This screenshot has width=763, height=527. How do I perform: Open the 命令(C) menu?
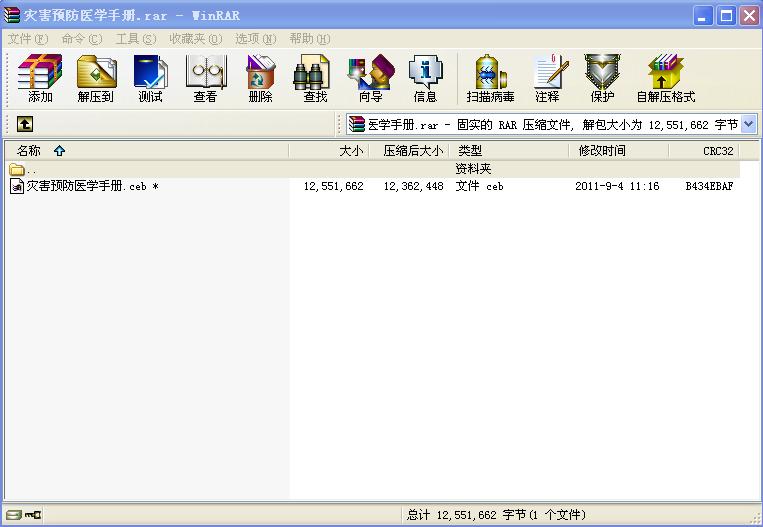pos(82,39)
